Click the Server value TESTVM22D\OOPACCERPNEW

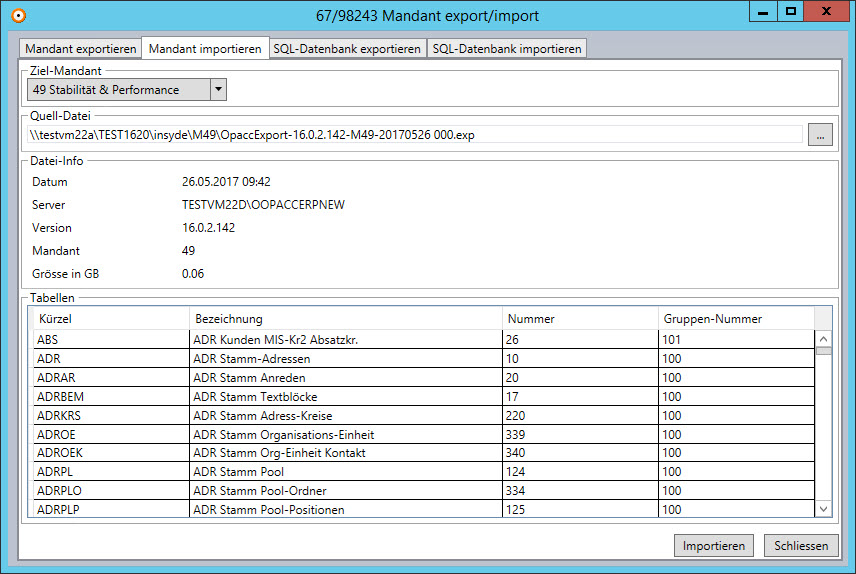[x=263, y=205]
